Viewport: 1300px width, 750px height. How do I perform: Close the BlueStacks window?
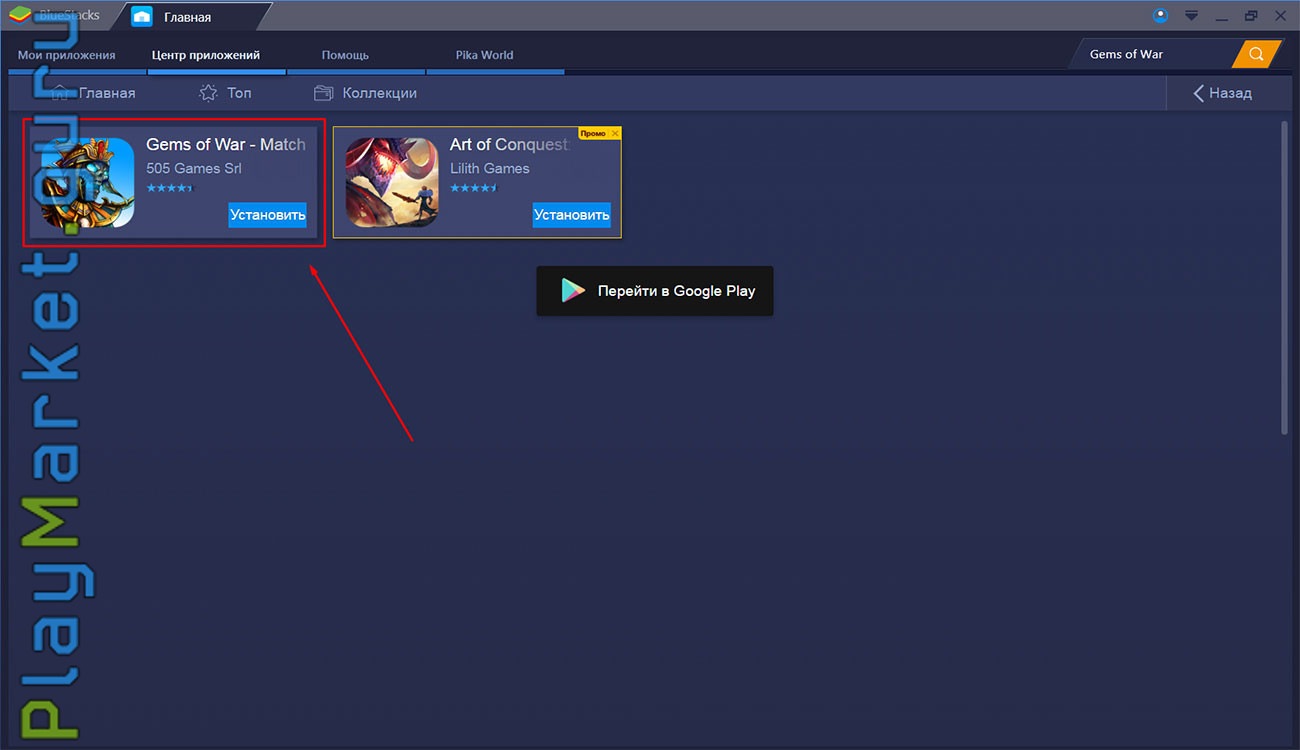[1280, 16]
